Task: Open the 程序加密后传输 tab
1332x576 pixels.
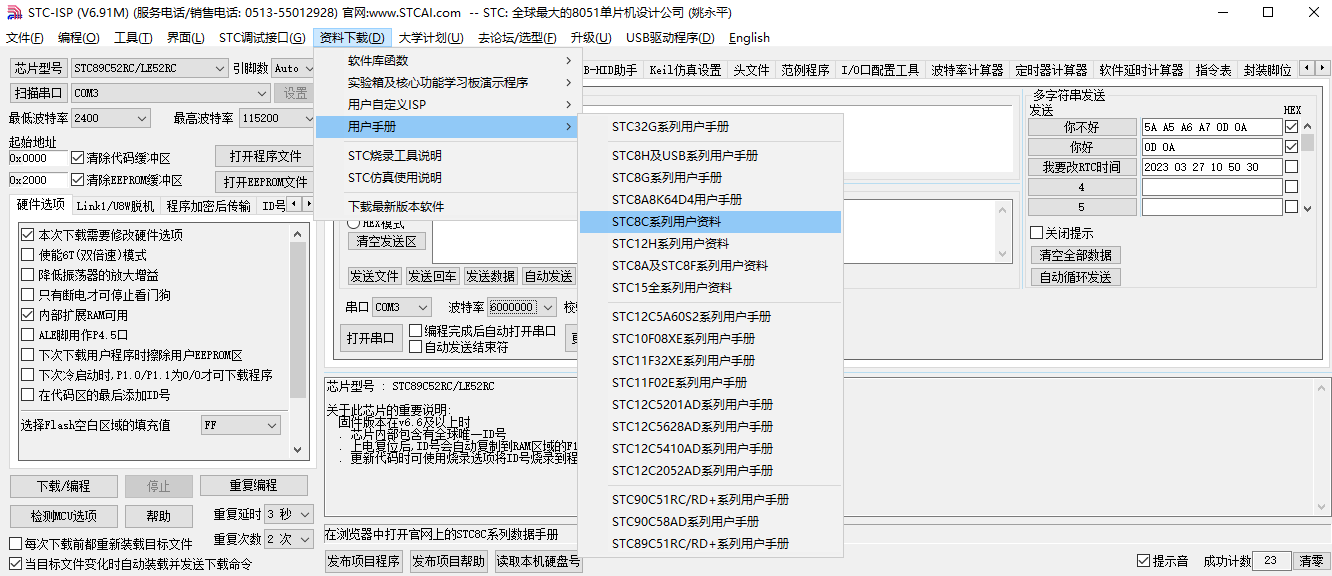Action: [x=209, y=206]
